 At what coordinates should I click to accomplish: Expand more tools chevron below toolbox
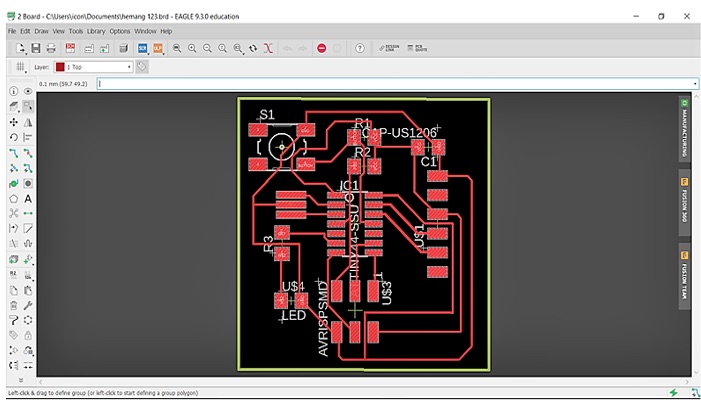[x=21, y=380]
